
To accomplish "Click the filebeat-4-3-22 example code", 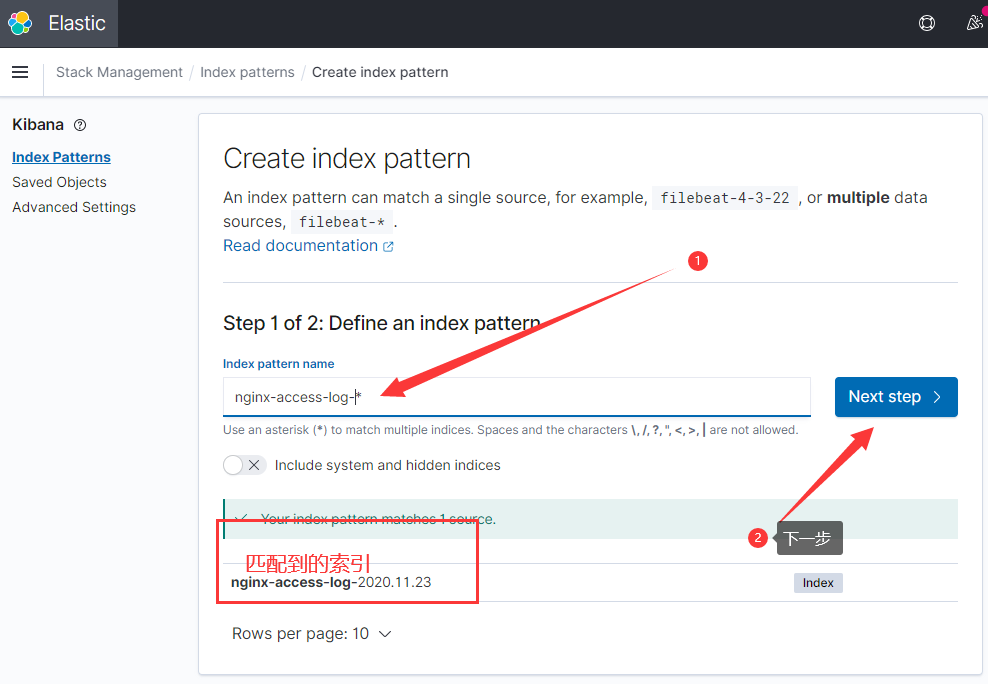I will click(x=725, y=198).
